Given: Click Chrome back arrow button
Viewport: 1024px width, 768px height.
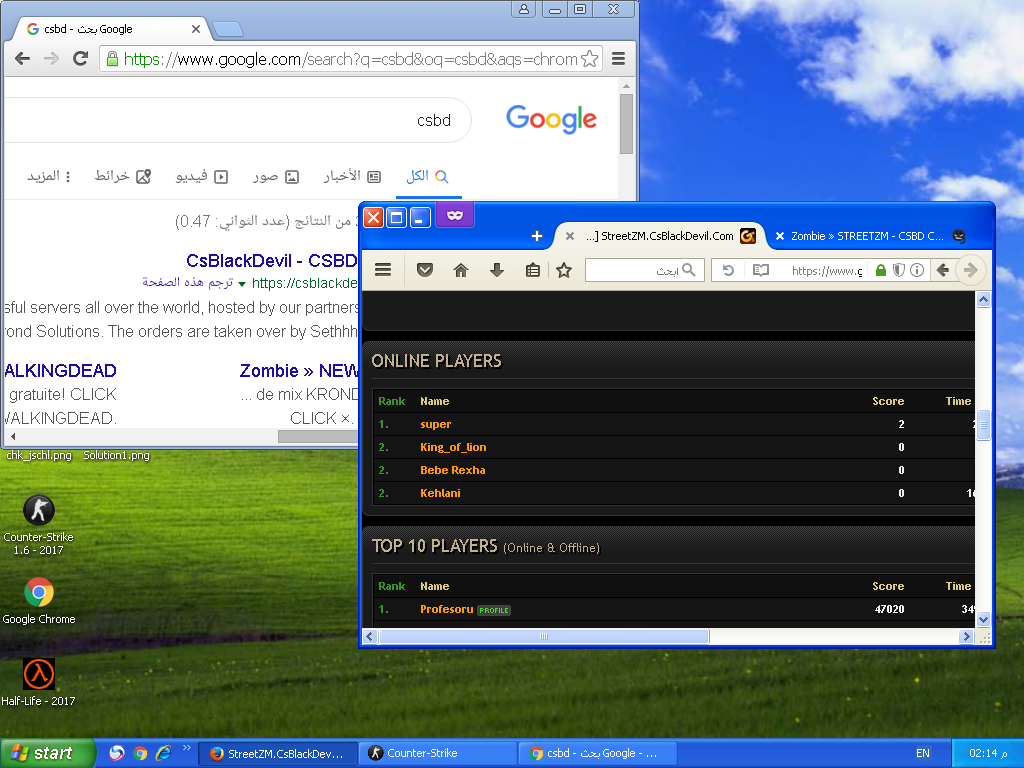Looking at the screenshot, I should click(x=22, y=59).
